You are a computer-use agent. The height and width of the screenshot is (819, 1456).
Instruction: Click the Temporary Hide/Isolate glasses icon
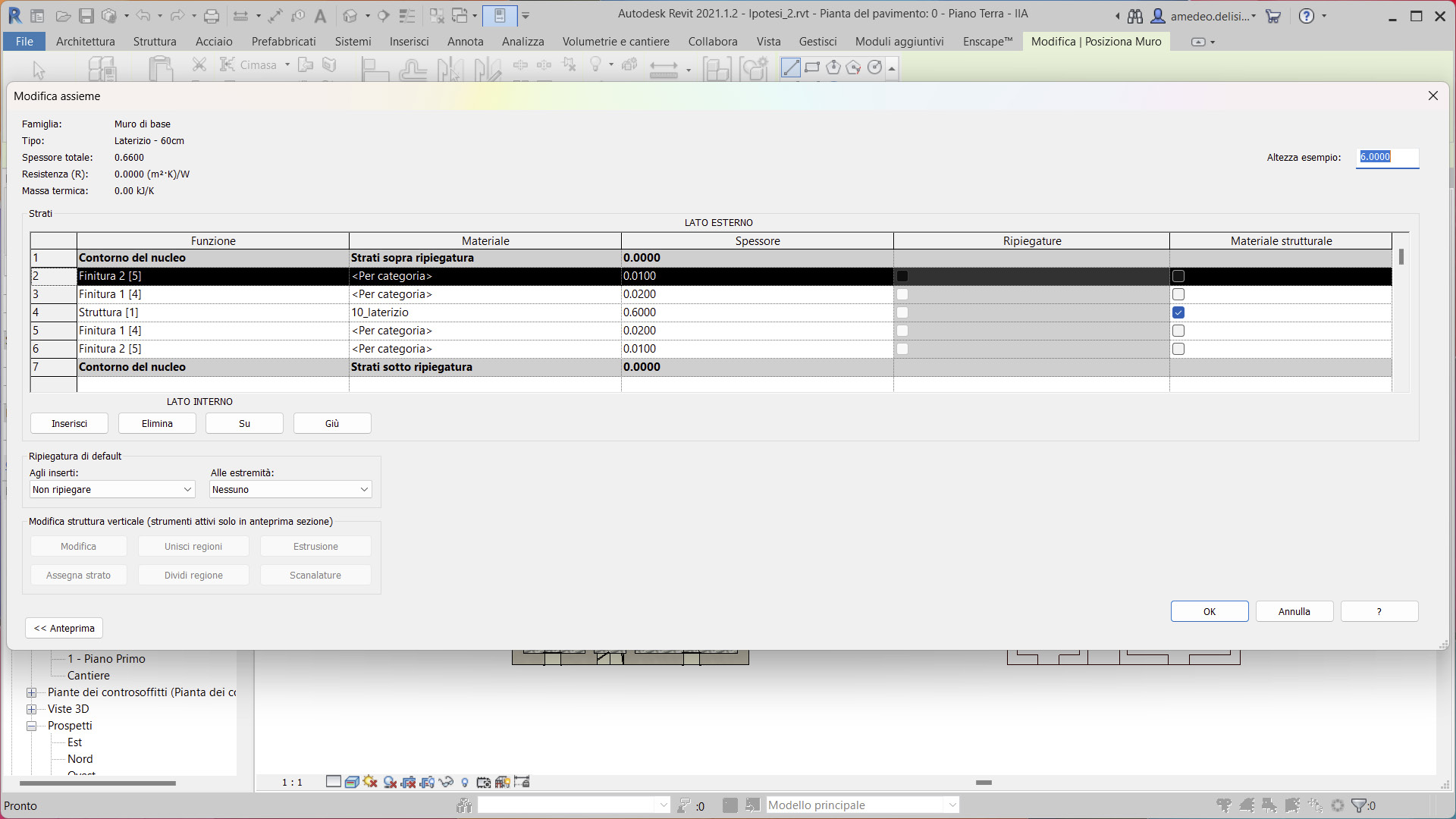tap(446, 782)
